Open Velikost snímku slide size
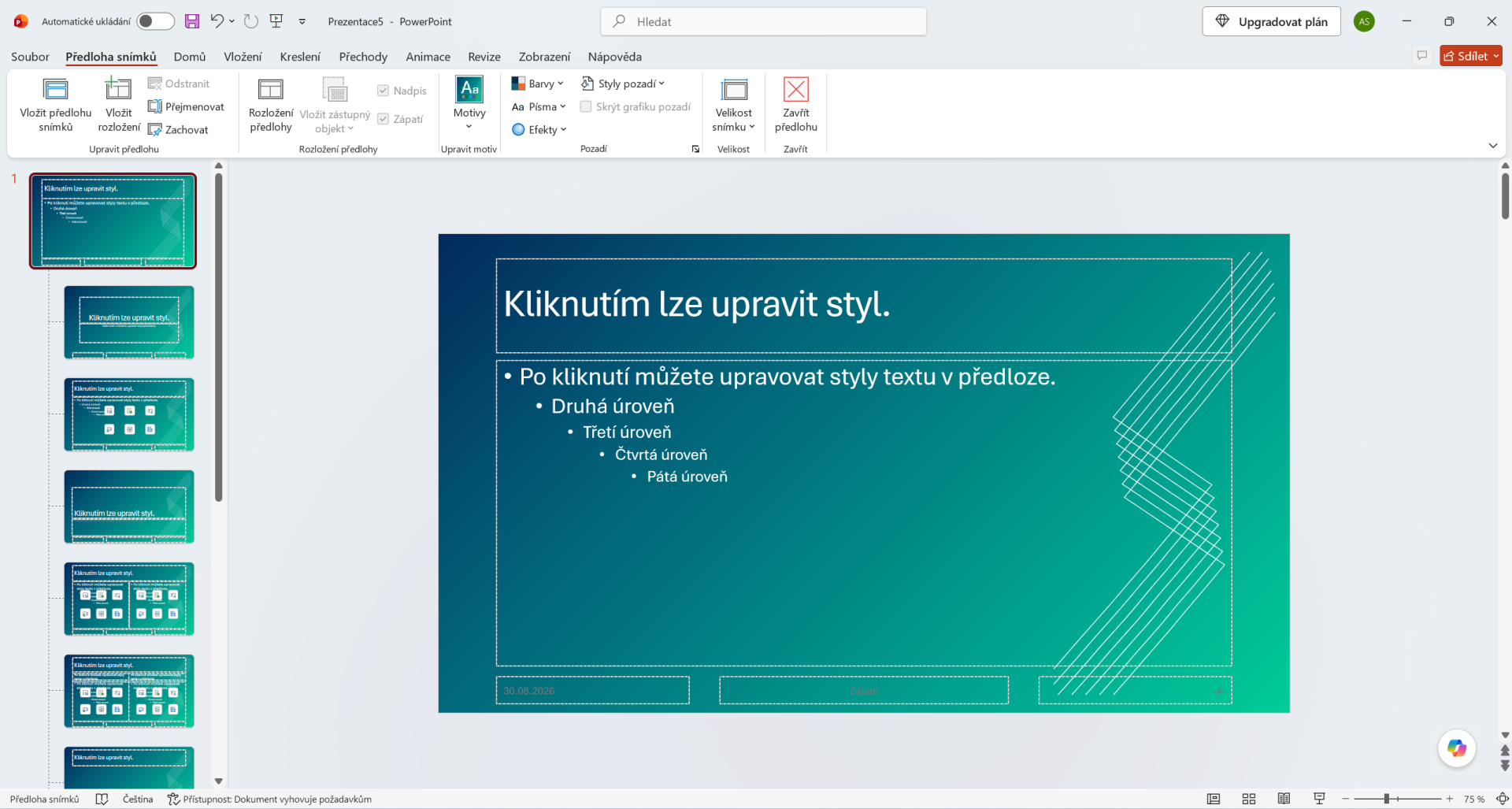Image resolution: width=1512 pixels, height=809 pixels. pos(733,105)
